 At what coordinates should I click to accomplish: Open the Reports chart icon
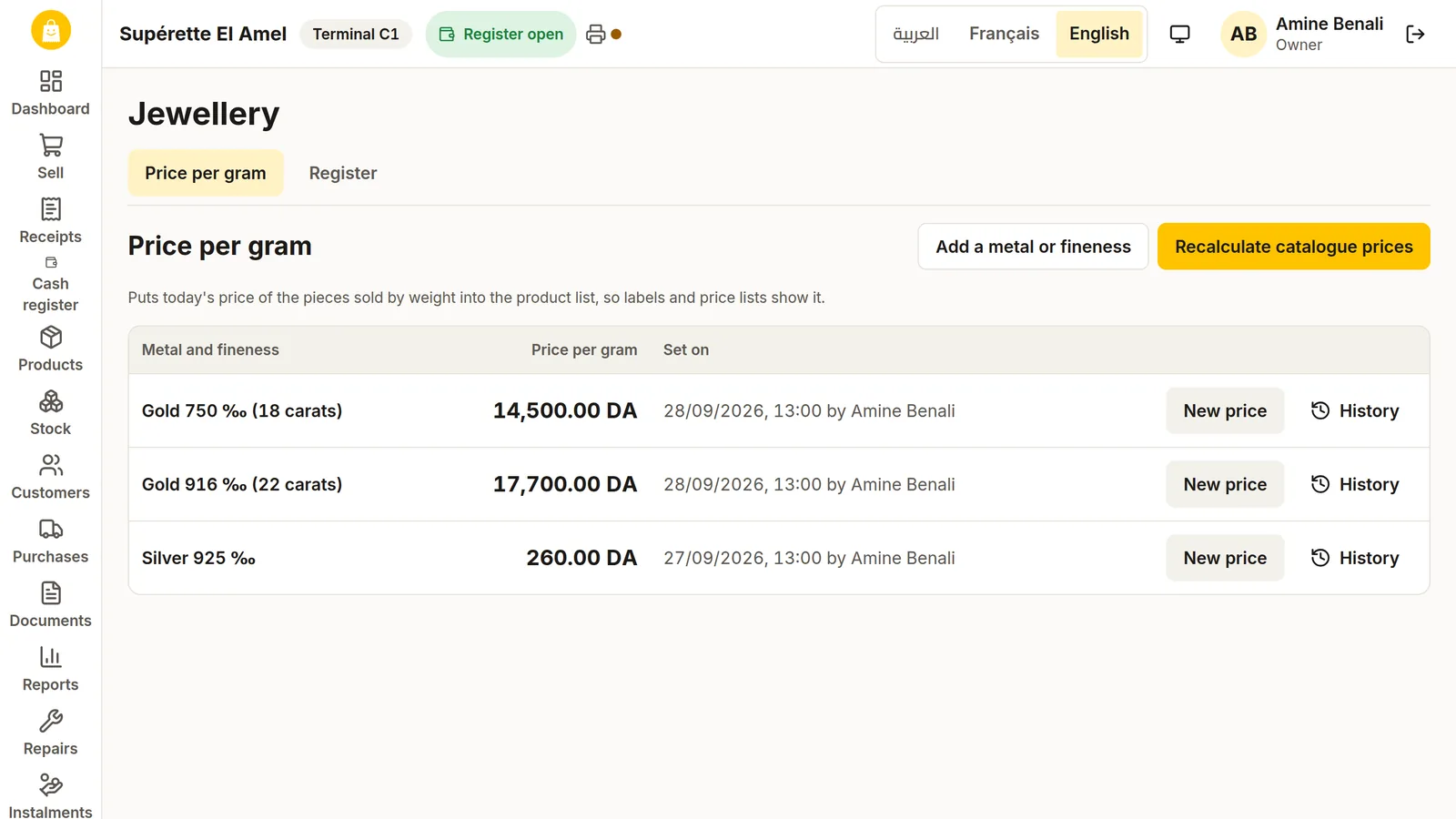click(x=51, y=657)
